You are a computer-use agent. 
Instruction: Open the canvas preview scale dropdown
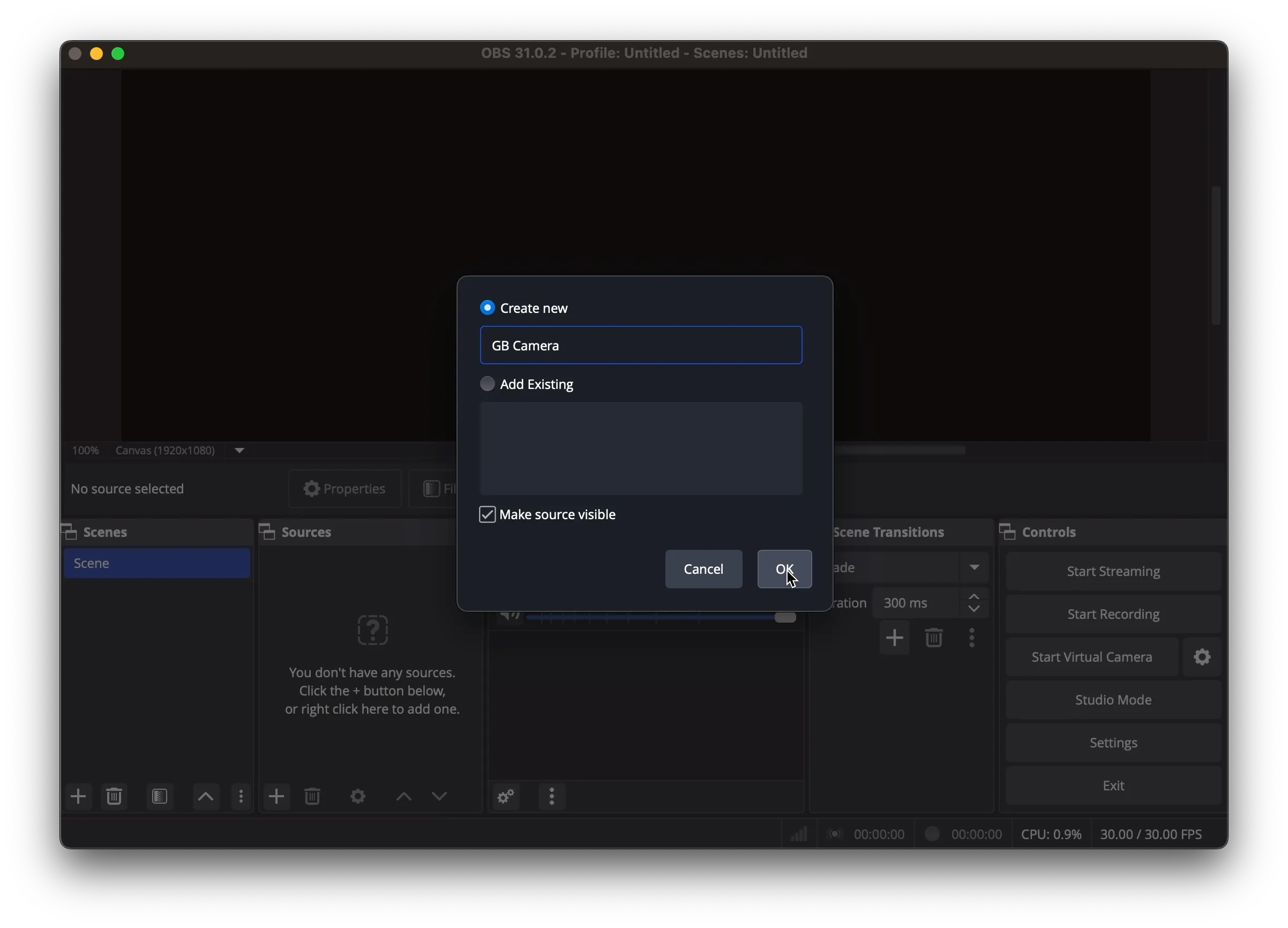coord(238,450)
